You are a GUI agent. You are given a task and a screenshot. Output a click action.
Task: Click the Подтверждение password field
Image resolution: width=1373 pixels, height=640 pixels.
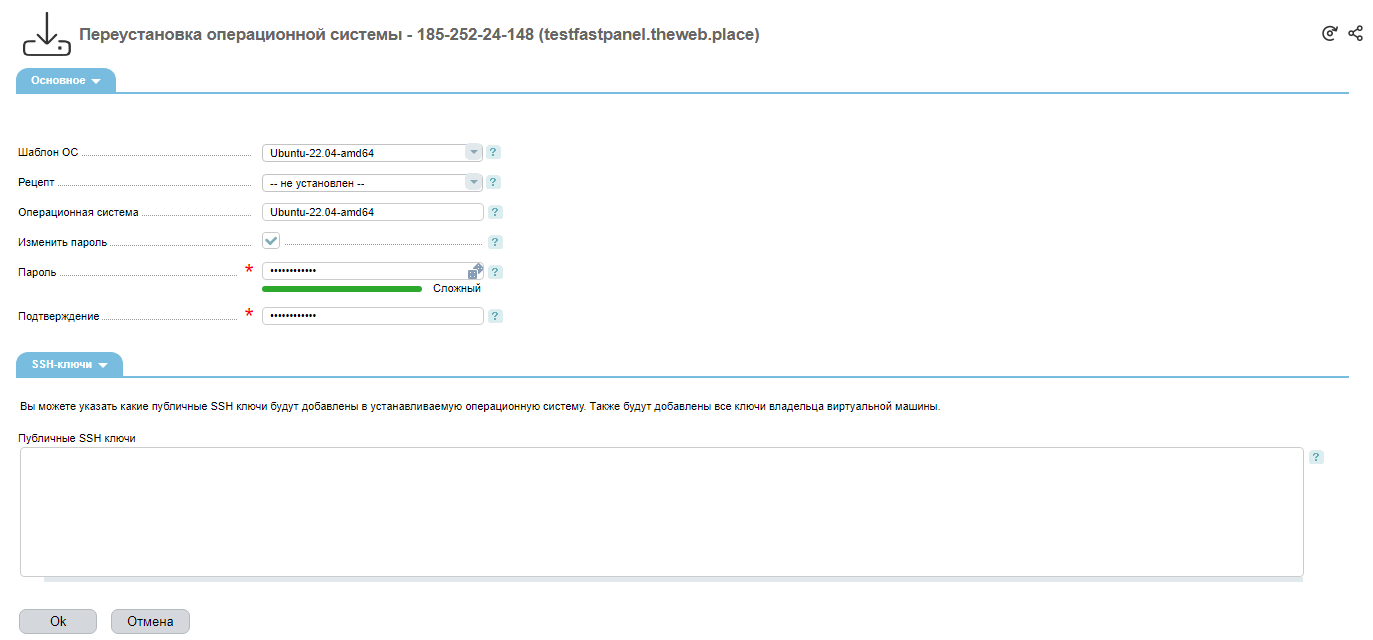372,316
